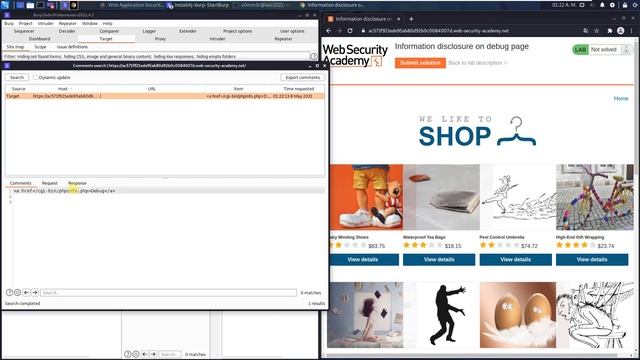Switch to the Comparer tab

(109, 31)
